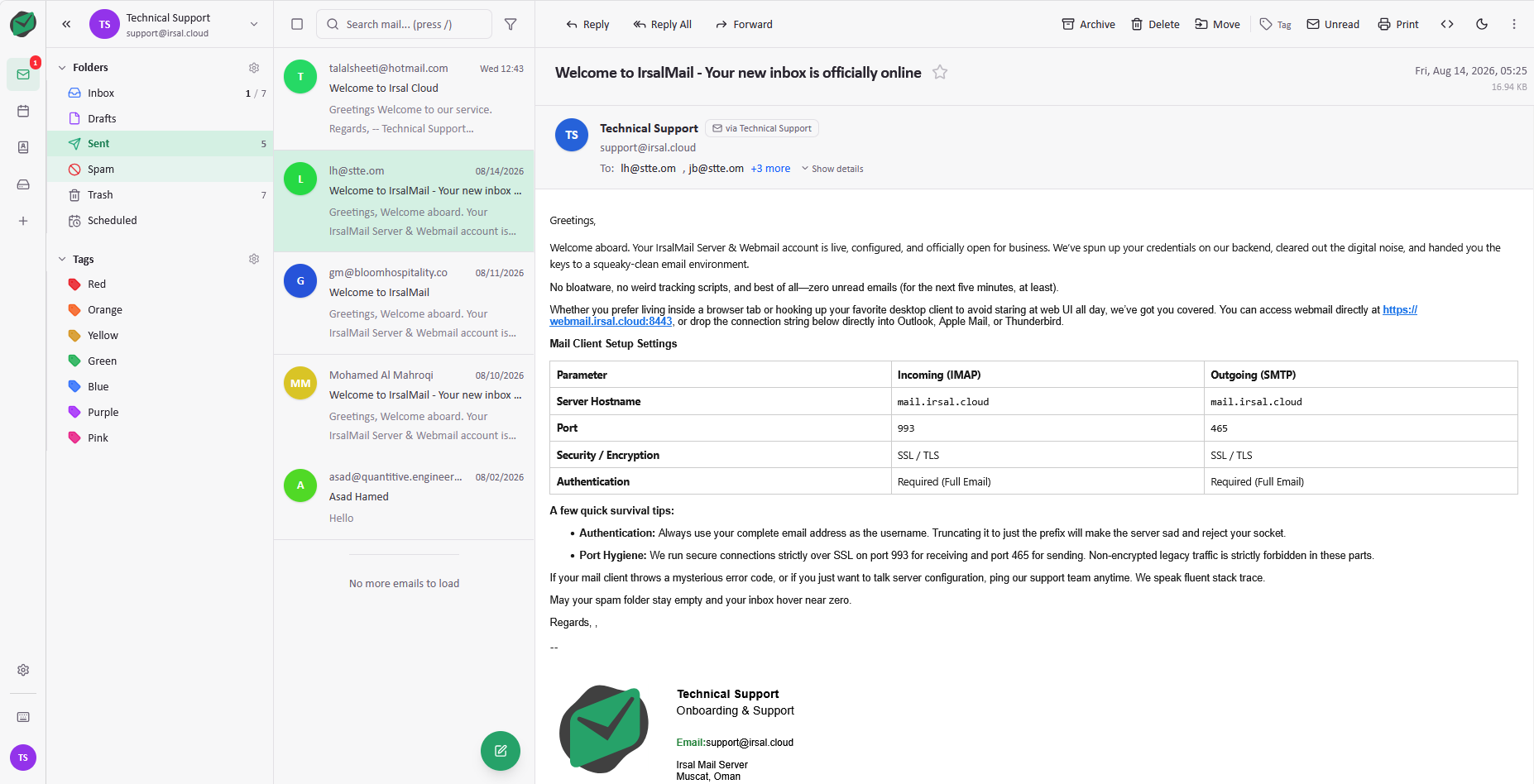
Task: Open the Asad Hamed email
Action: click(x=404, y=498)
